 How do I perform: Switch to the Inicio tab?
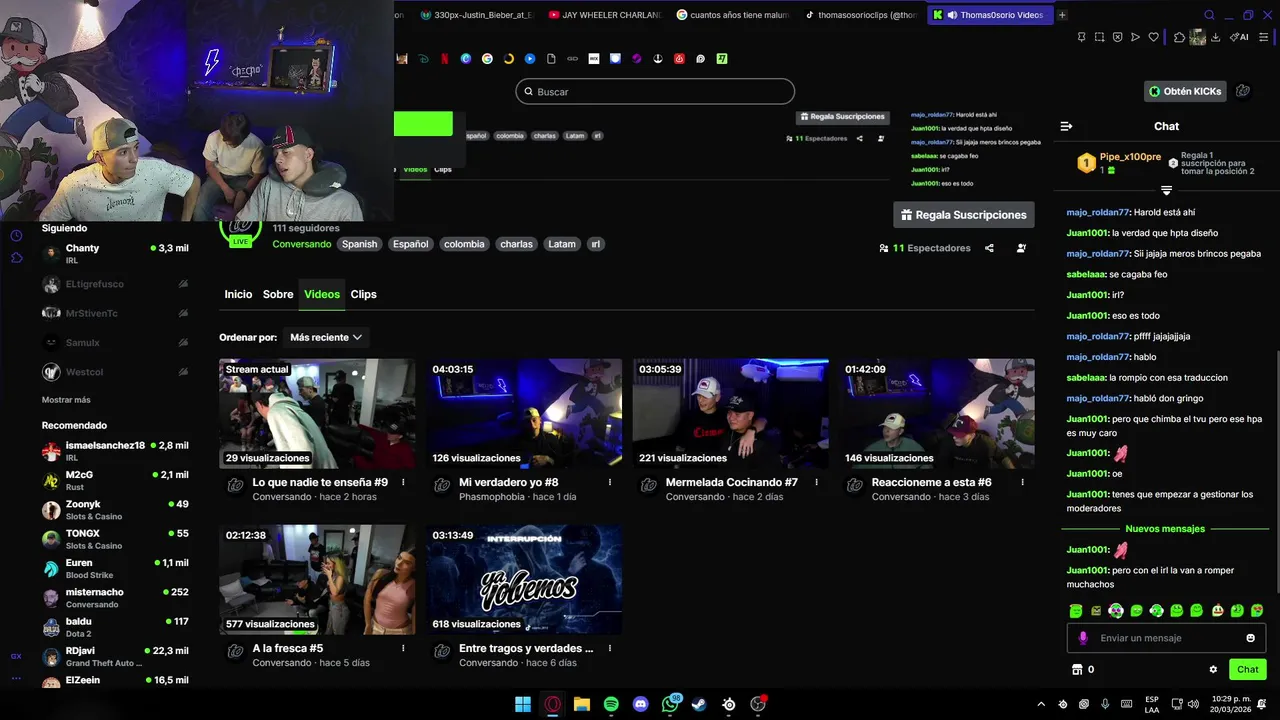coord(238,294)
